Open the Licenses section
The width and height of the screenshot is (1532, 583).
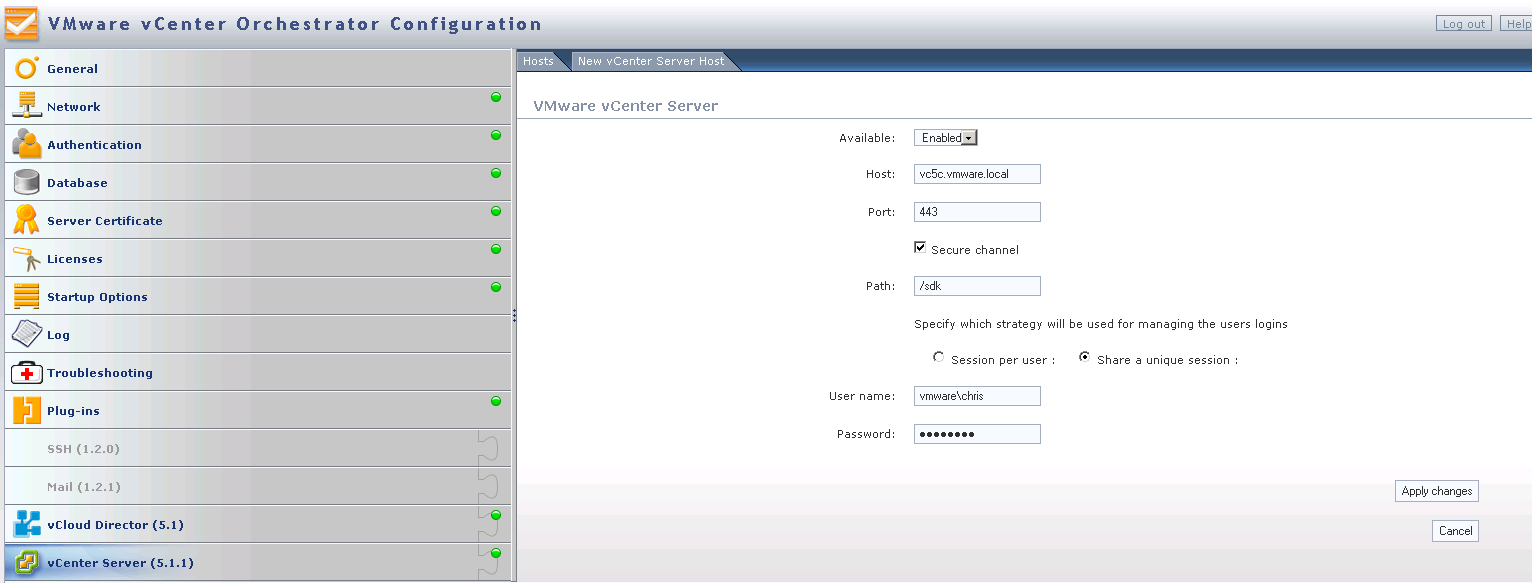pos(258,258)
